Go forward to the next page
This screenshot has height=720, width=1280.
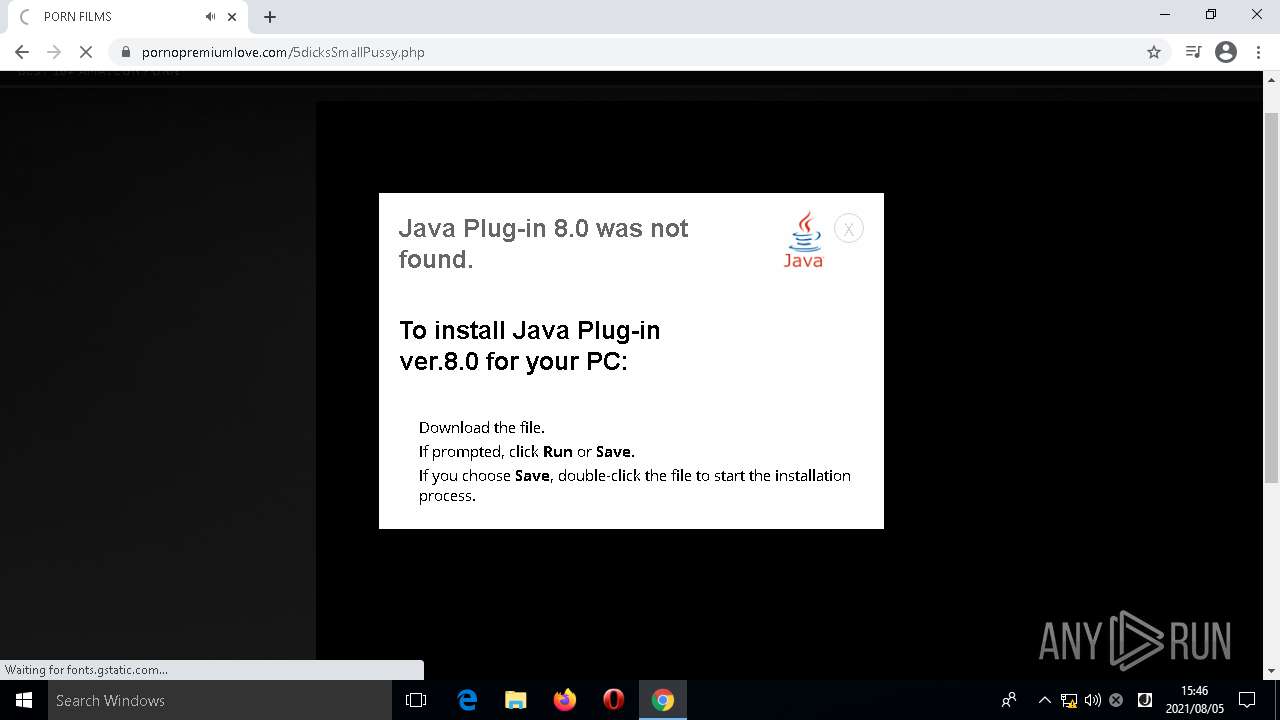(x=54, y=52)
